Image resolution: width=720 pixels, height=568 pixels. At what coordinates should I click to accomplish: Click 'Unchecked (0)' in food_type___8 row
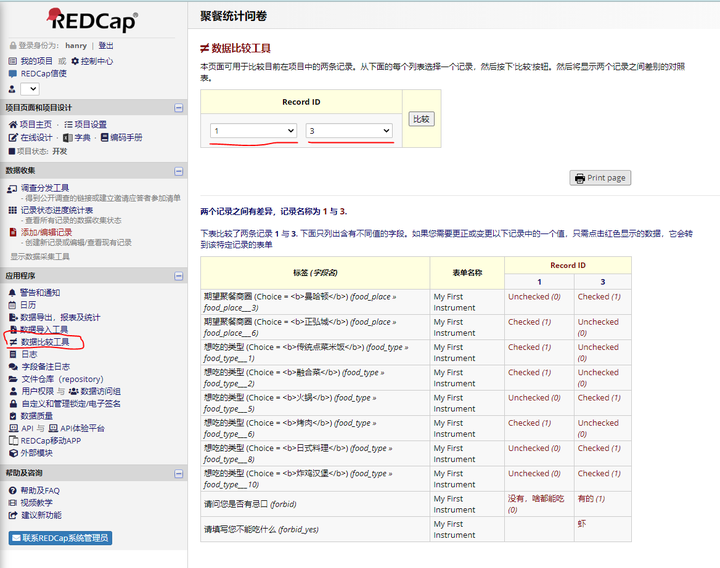[x=534, y=448]
